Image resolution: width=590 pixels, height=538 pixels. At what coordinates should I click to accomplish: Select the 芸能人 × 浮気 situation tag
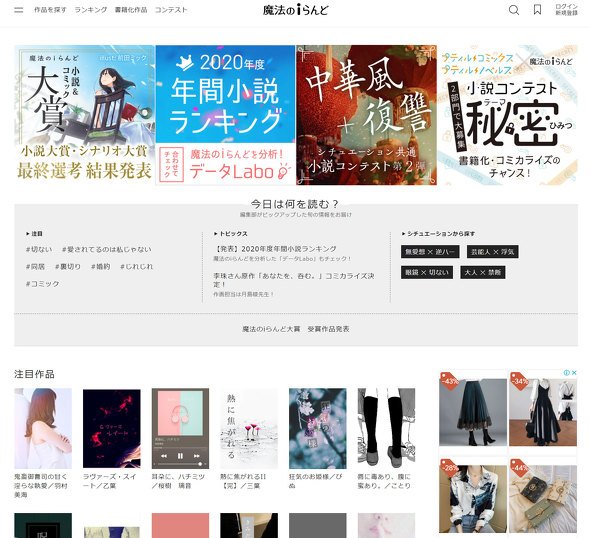[493, 252]
